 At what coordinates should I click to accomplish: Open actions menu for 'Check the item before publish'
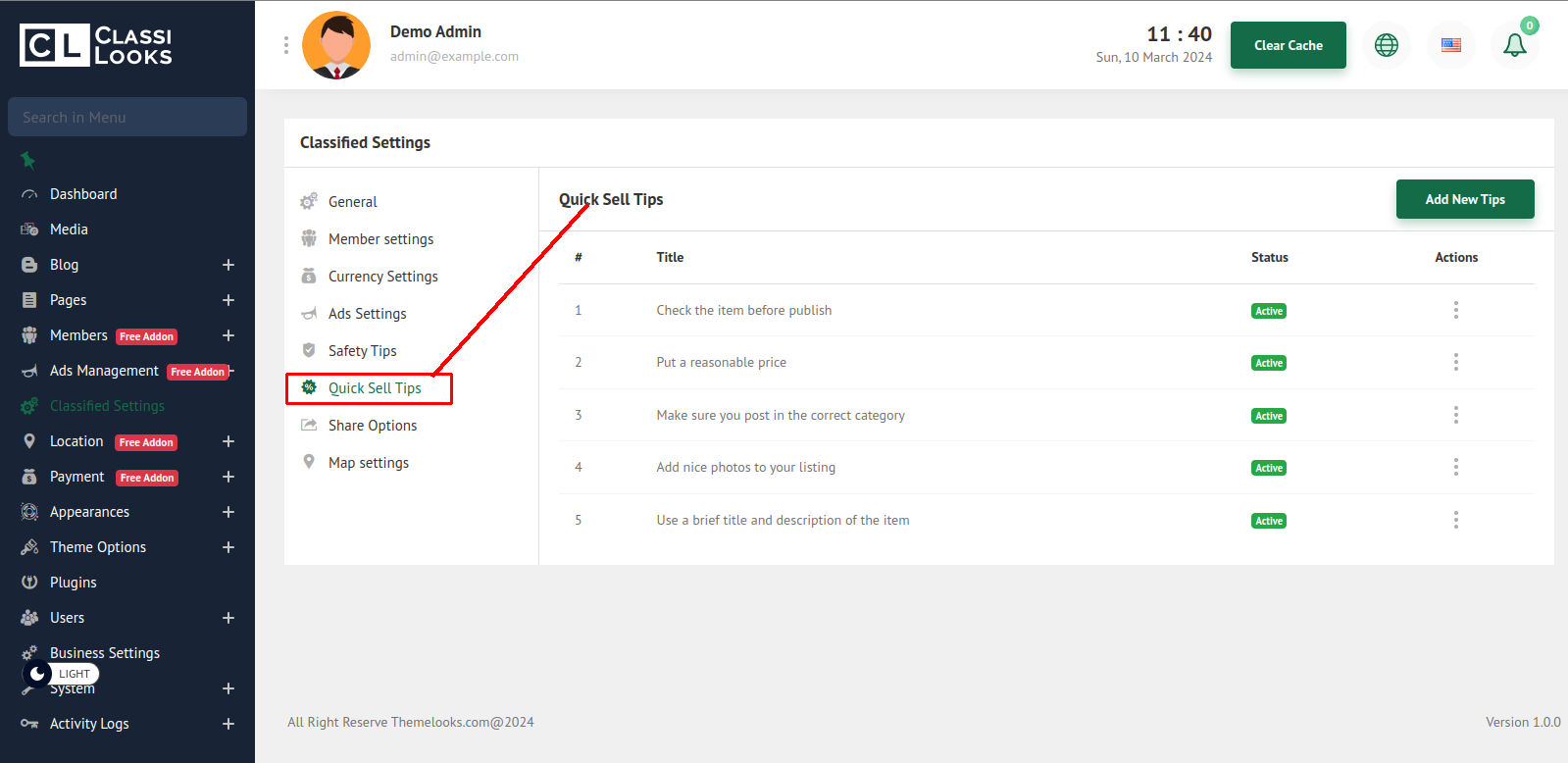click(x=1455, y=310)
